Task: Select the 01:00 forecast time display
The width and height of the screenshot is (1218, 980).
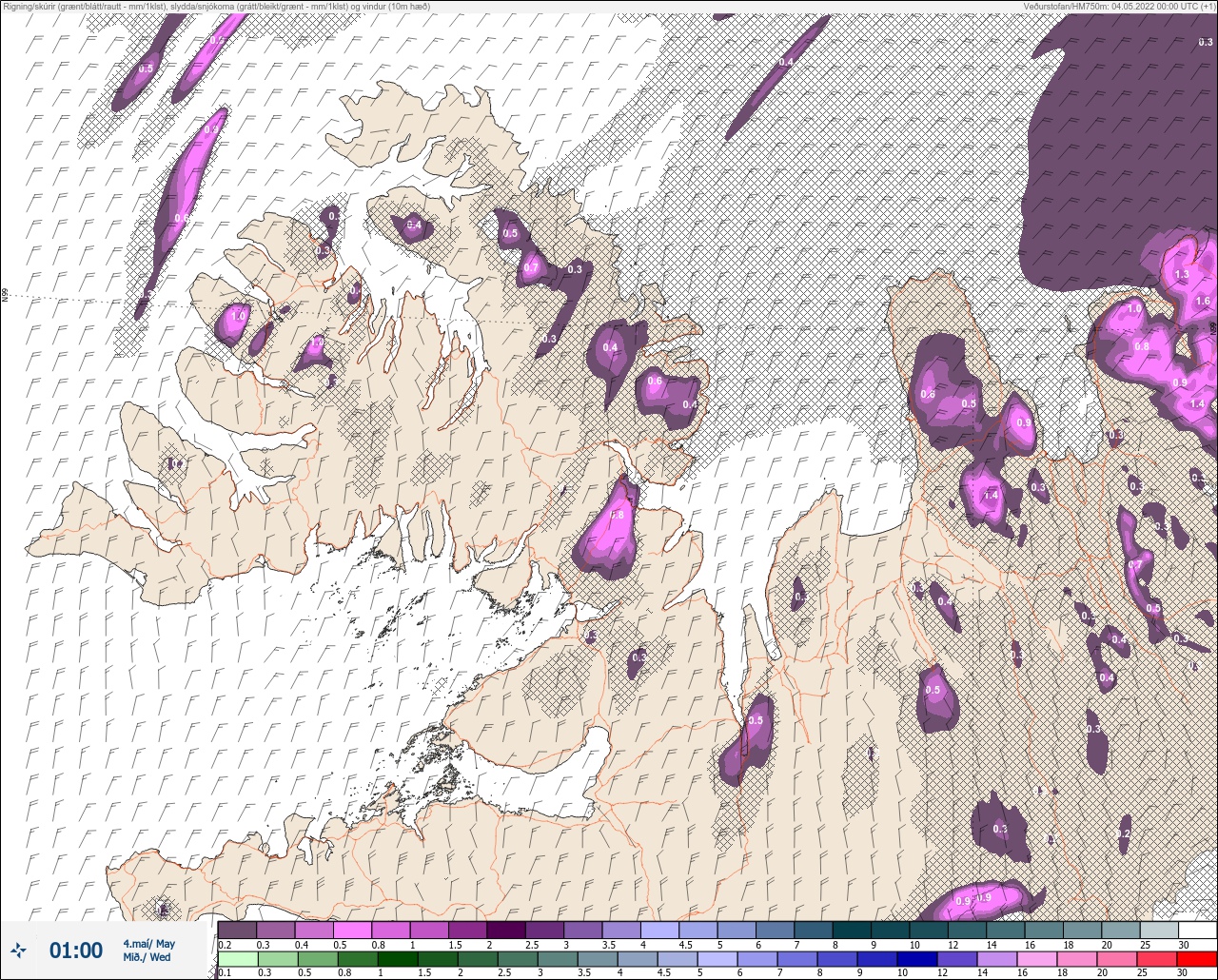Action: pyautogui.click(x=76, y=950)
